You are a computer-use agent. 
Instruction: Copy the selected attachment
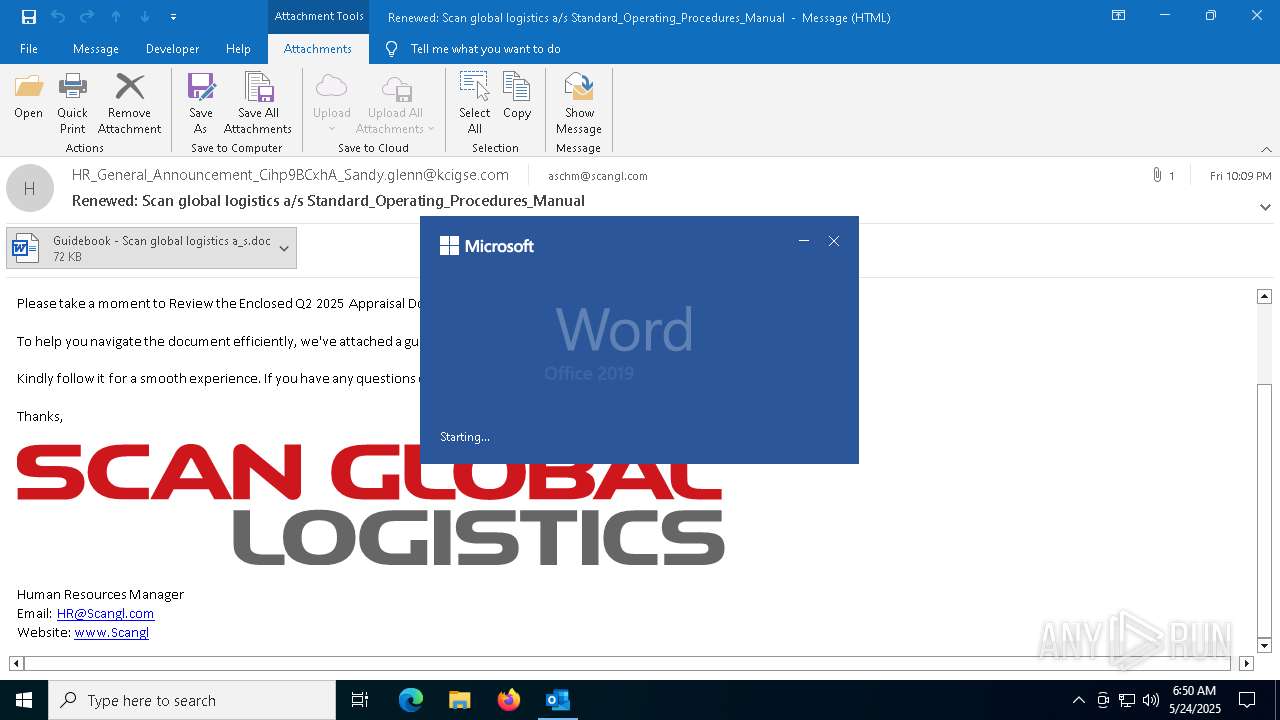[x=517, y=96]
